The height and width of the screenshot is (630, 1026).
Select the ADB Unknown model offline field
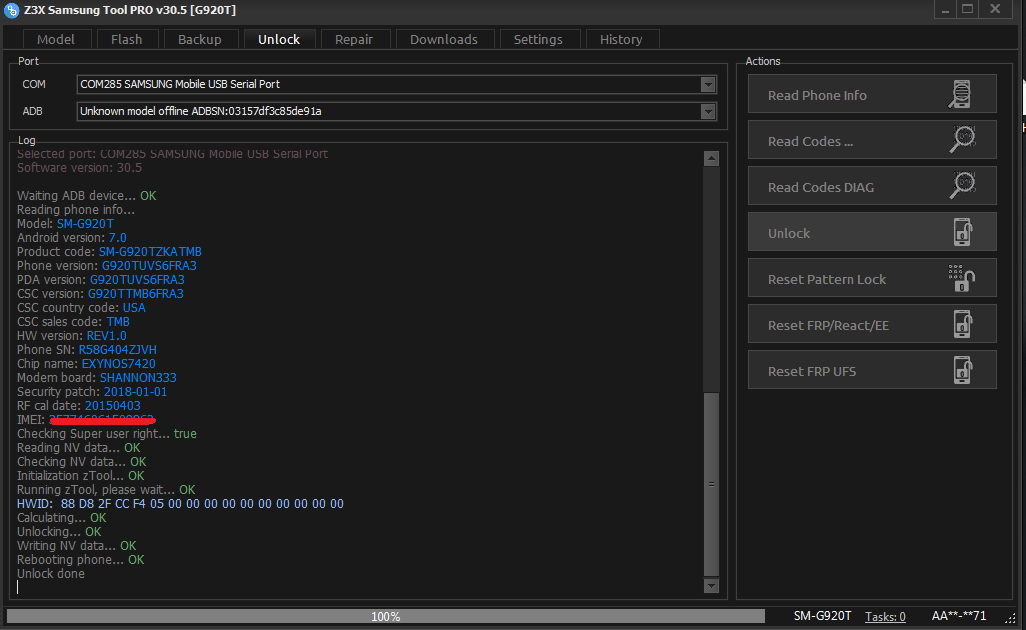click(x=396, y=112)
